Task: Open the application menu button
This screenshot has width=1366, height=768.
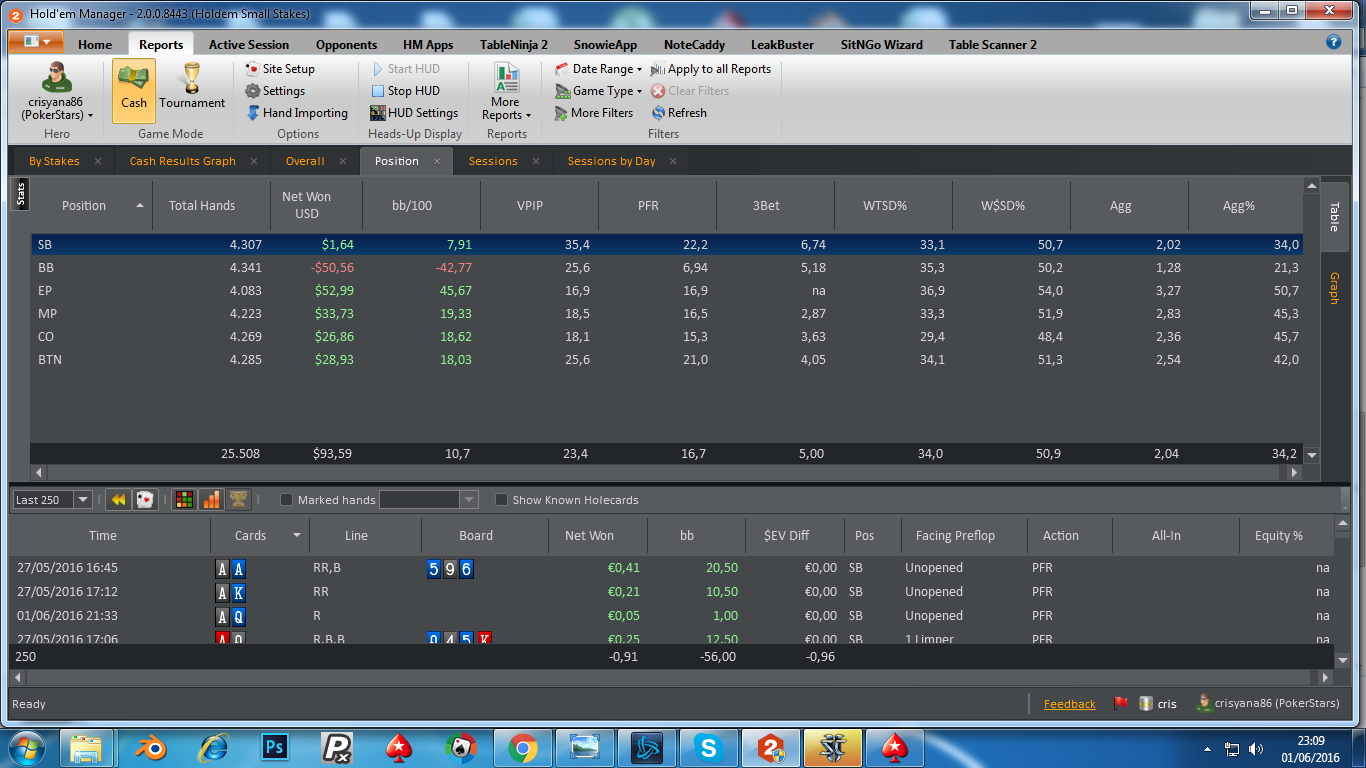Action: (x=36, y=42)
